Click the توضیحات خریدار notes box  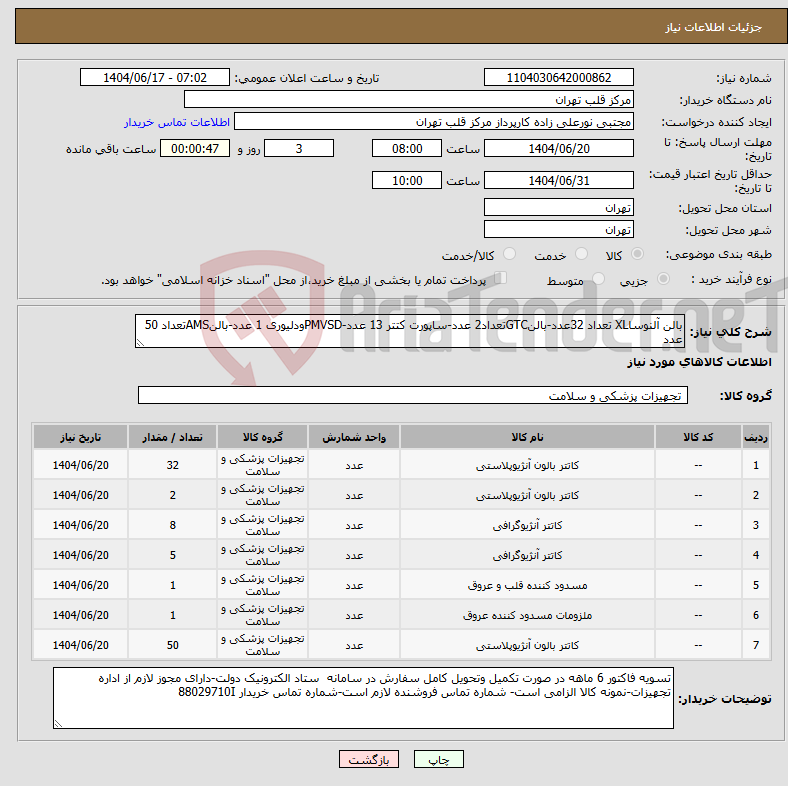363,698
